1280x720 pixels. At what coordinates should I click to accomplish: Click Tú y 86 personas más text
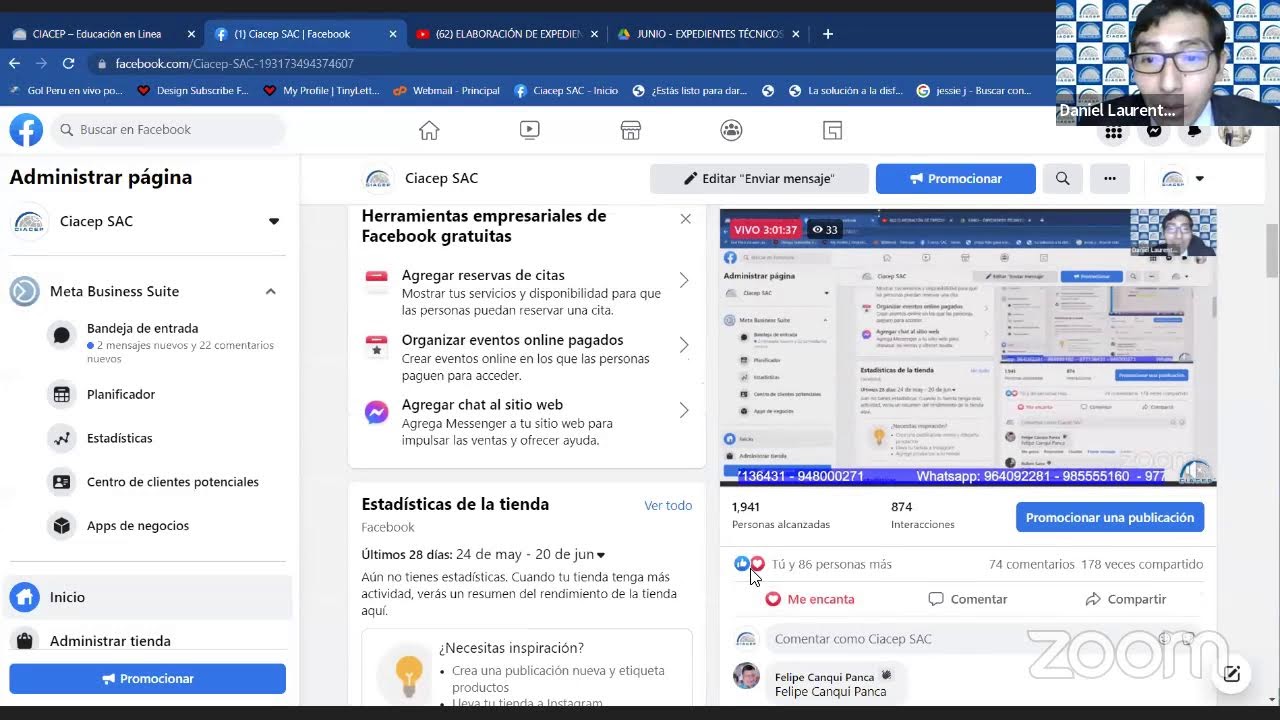832,564
